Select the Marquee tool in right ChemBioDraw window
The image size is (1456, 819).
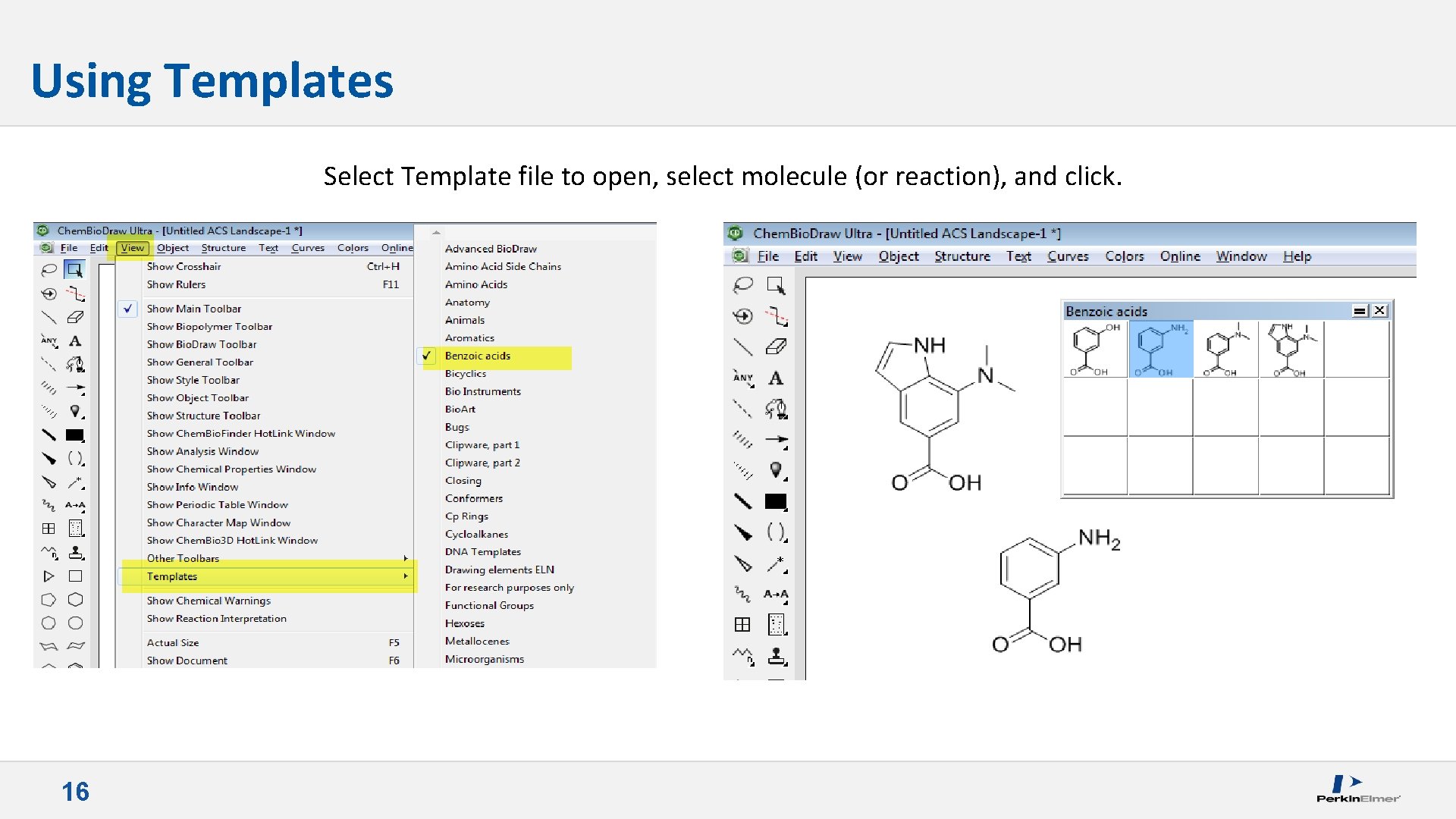point(776,285)
